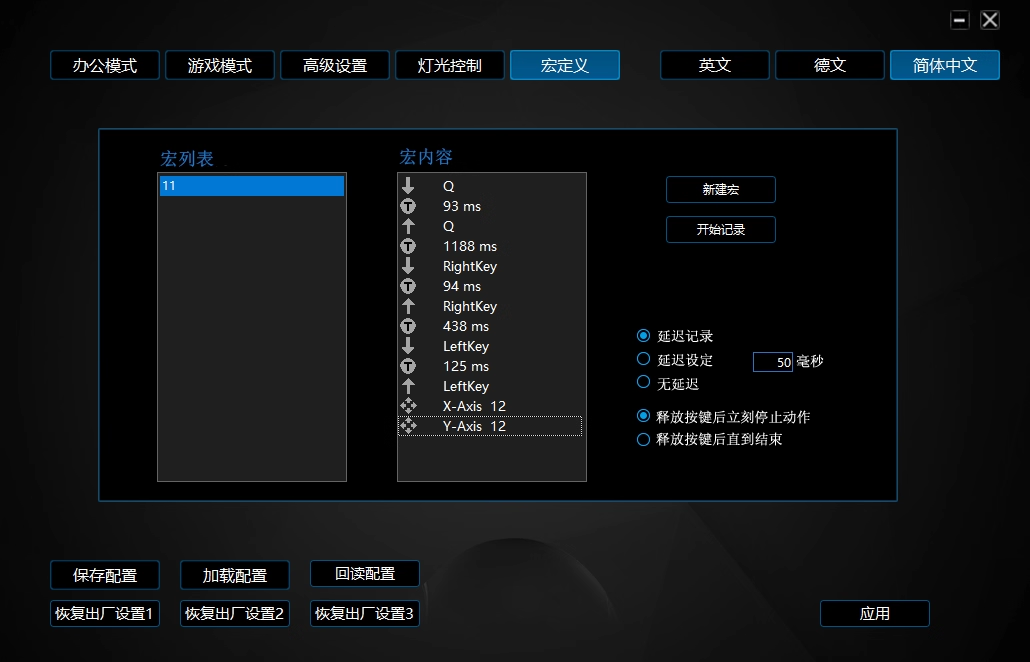1030x662 pixels.
Task: Click the down arrow icon beside first RightKey
Action: pos(408,266)
